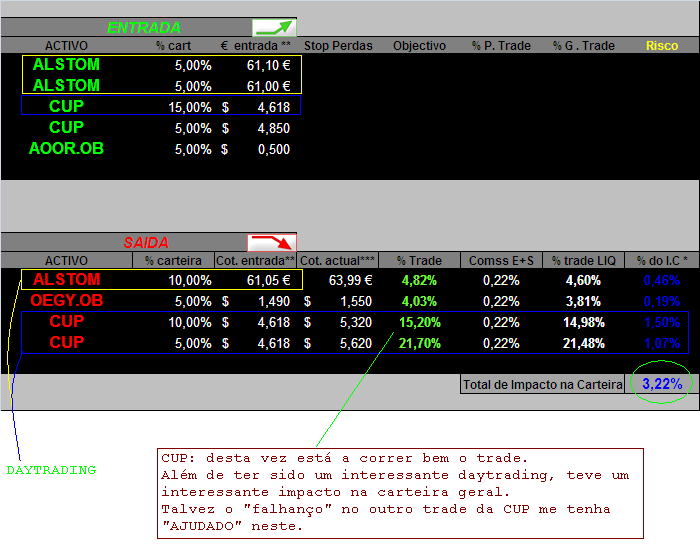
Task: Click the blue 1,07% I.C value
Action: [662, 343]
